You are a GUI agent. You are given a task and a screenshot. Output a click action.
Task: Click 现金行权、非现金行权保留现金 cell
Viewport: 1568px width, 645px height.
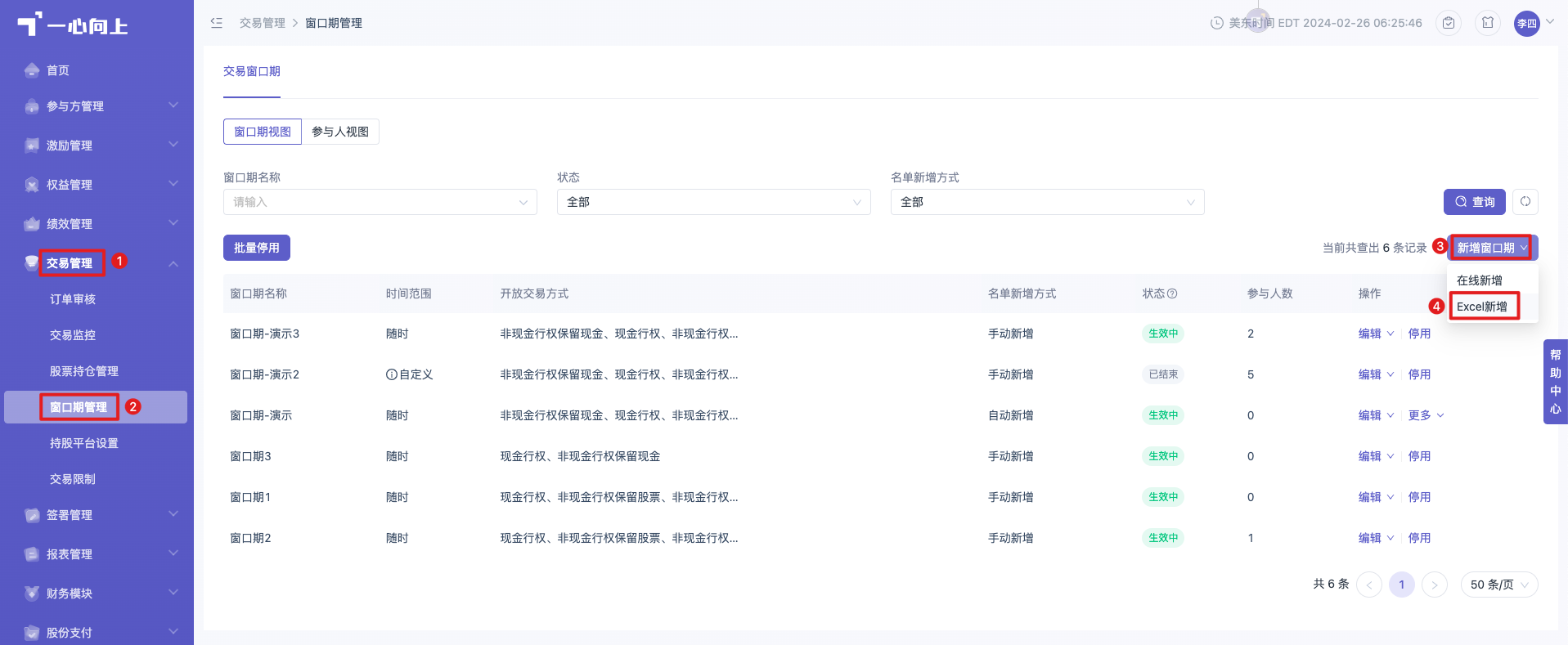pos(581,456)
